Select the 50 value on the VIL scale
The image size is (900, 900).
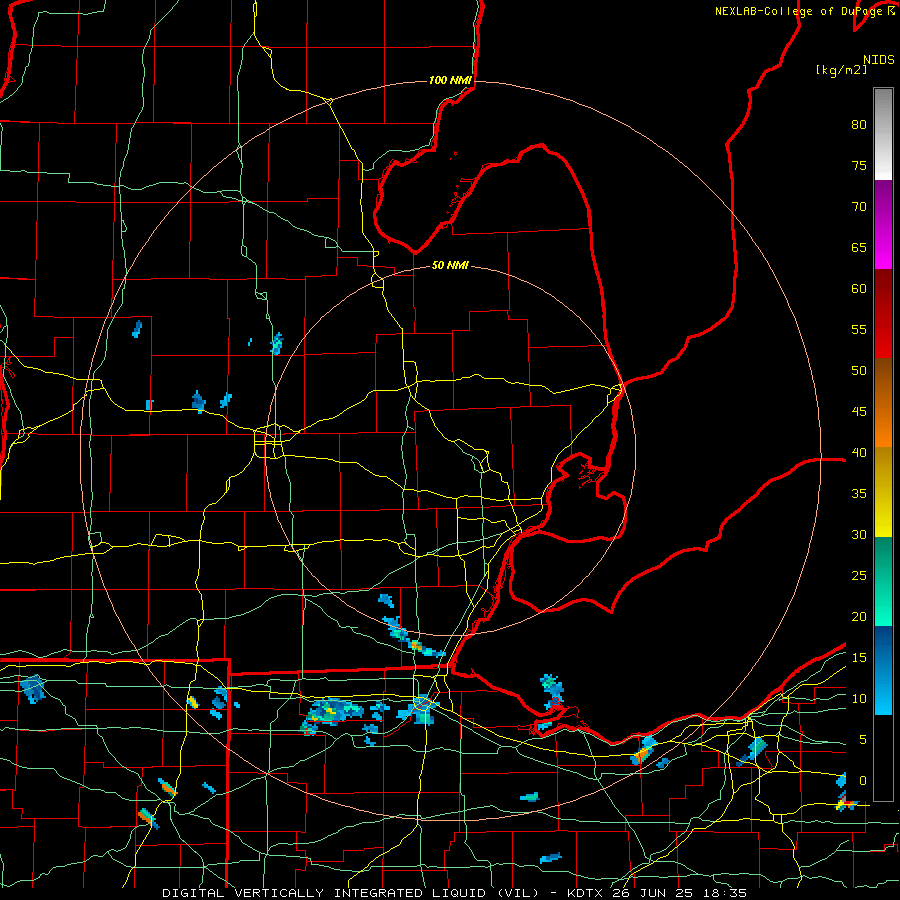[x=859, y=371]
